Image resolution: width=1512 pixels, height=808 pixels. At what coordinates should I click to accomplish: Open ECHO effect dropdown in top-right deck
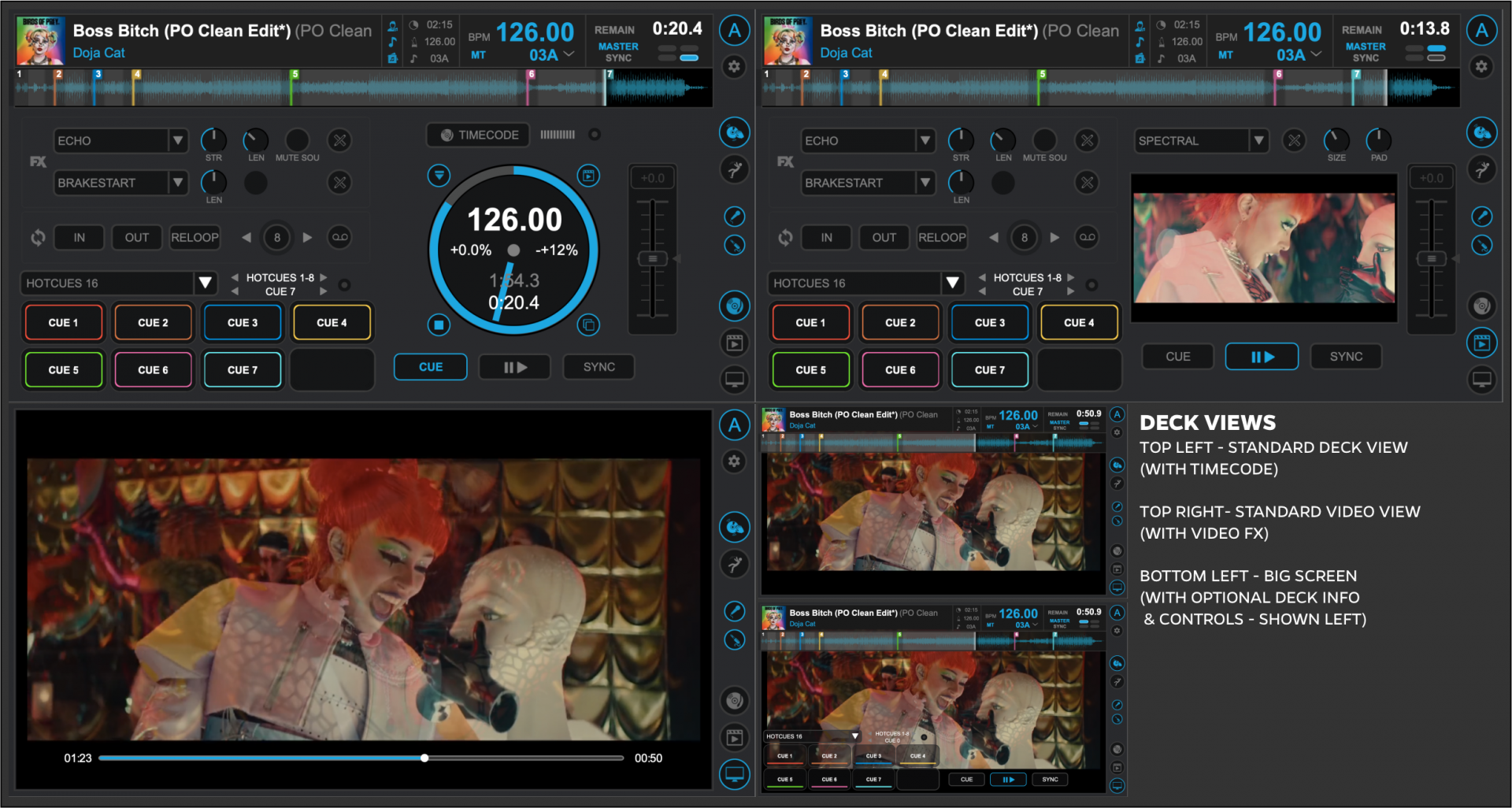[925, 141]
